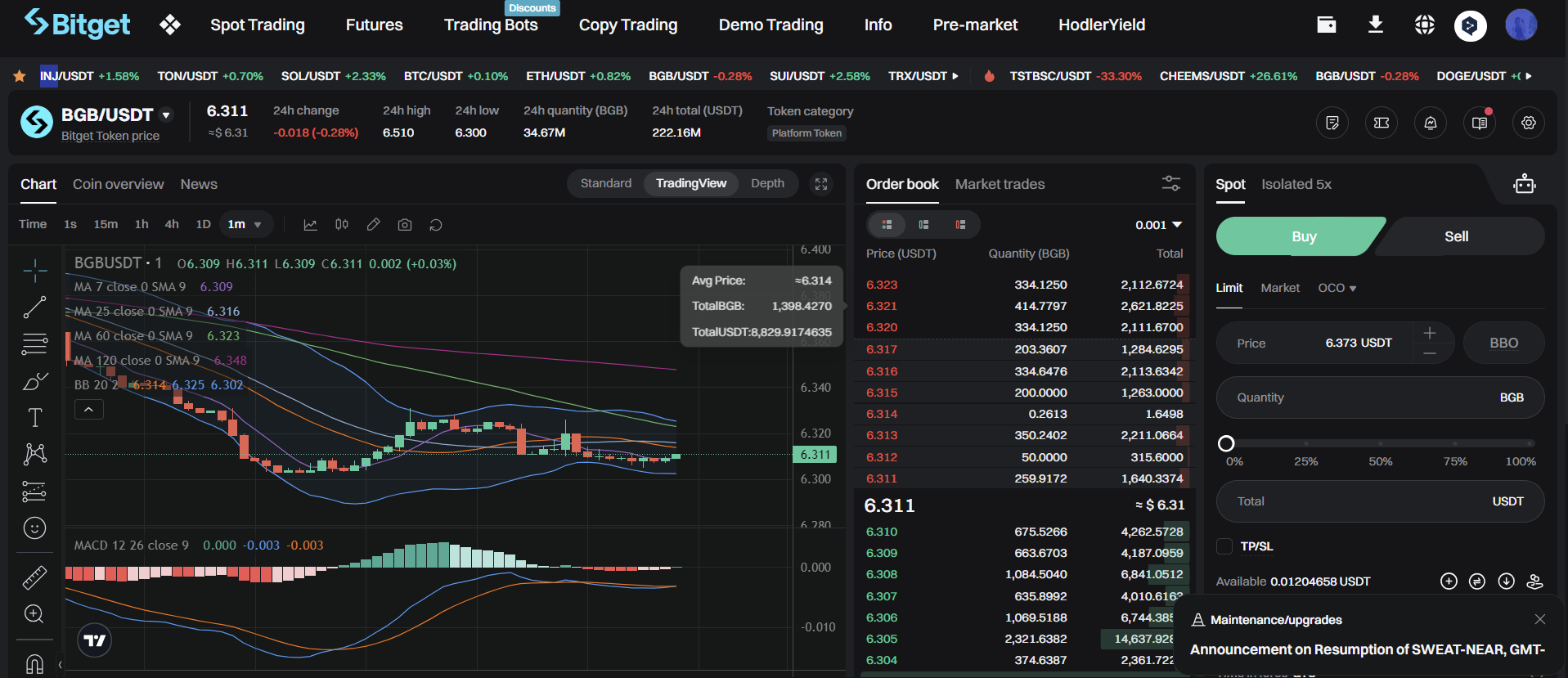Focus the Quantity BGB input field
Image resolution: width=1568 pixels, height=678 pixels.
tap(1380, 397)
